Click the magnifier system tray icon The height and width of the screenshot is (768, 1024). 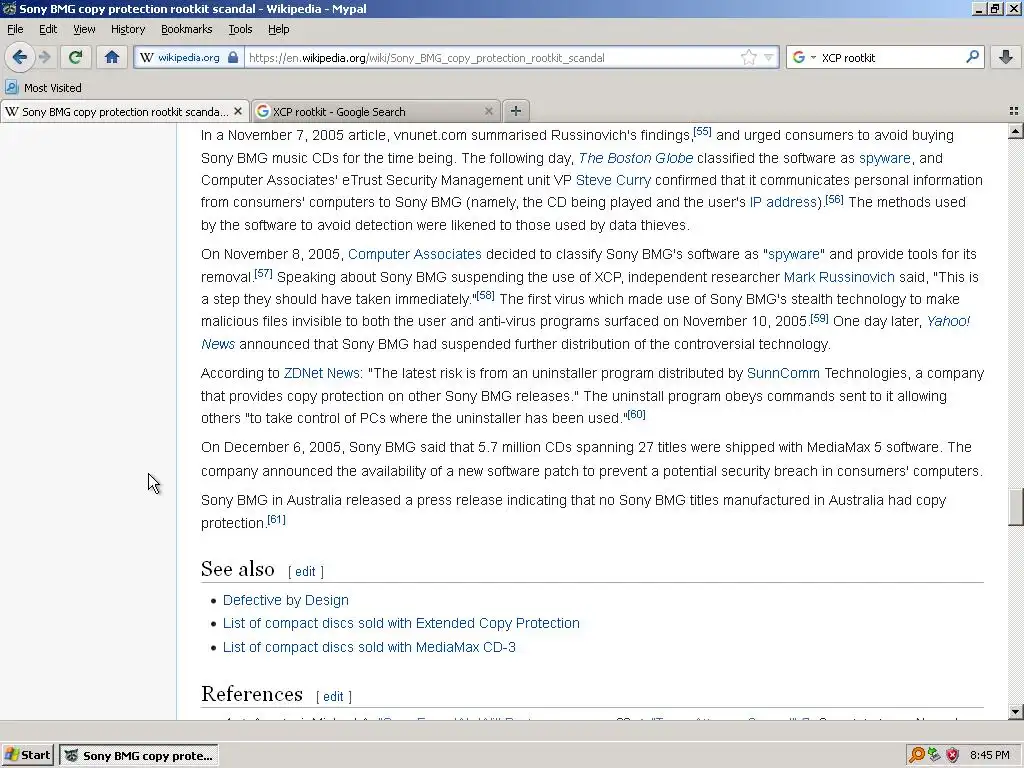tap(917, 755)
